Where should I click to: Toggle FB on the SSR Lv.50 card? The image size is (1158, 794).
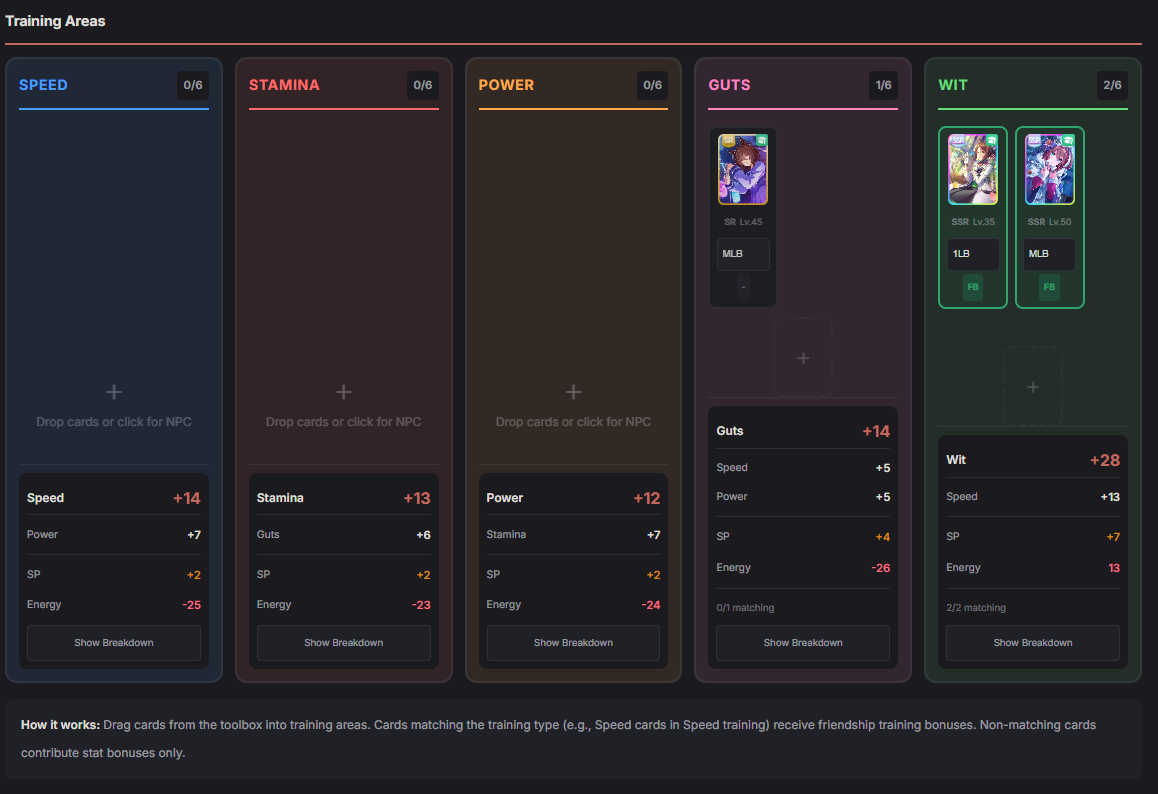tap(1049, 287)
